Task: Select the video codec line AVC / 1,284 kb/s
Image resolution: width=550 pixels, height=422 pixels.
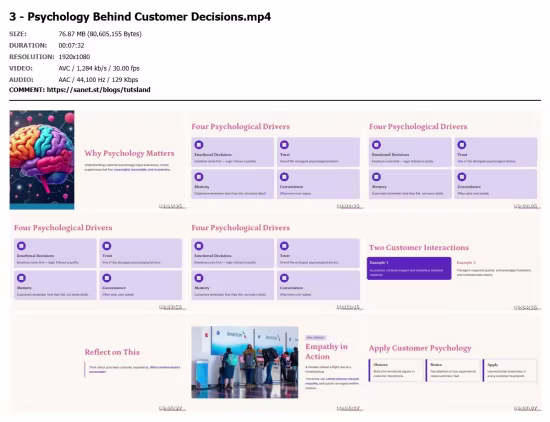Action: pos(99,68)
